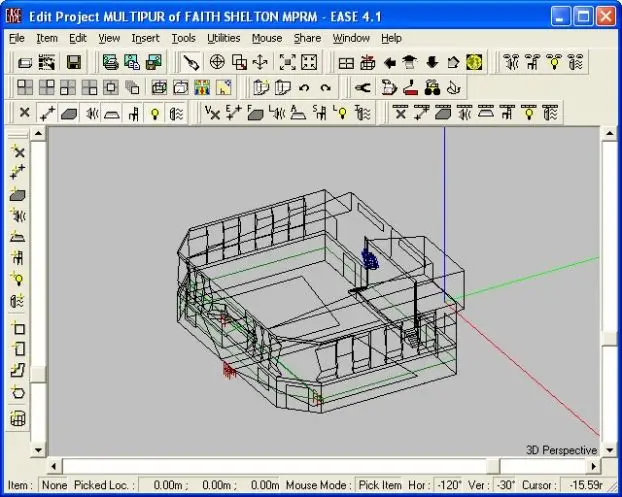The height and width of the screenshot is (497, 622).
Task: Click the -120° Hor angle value
Action: [x=449, y=485]
